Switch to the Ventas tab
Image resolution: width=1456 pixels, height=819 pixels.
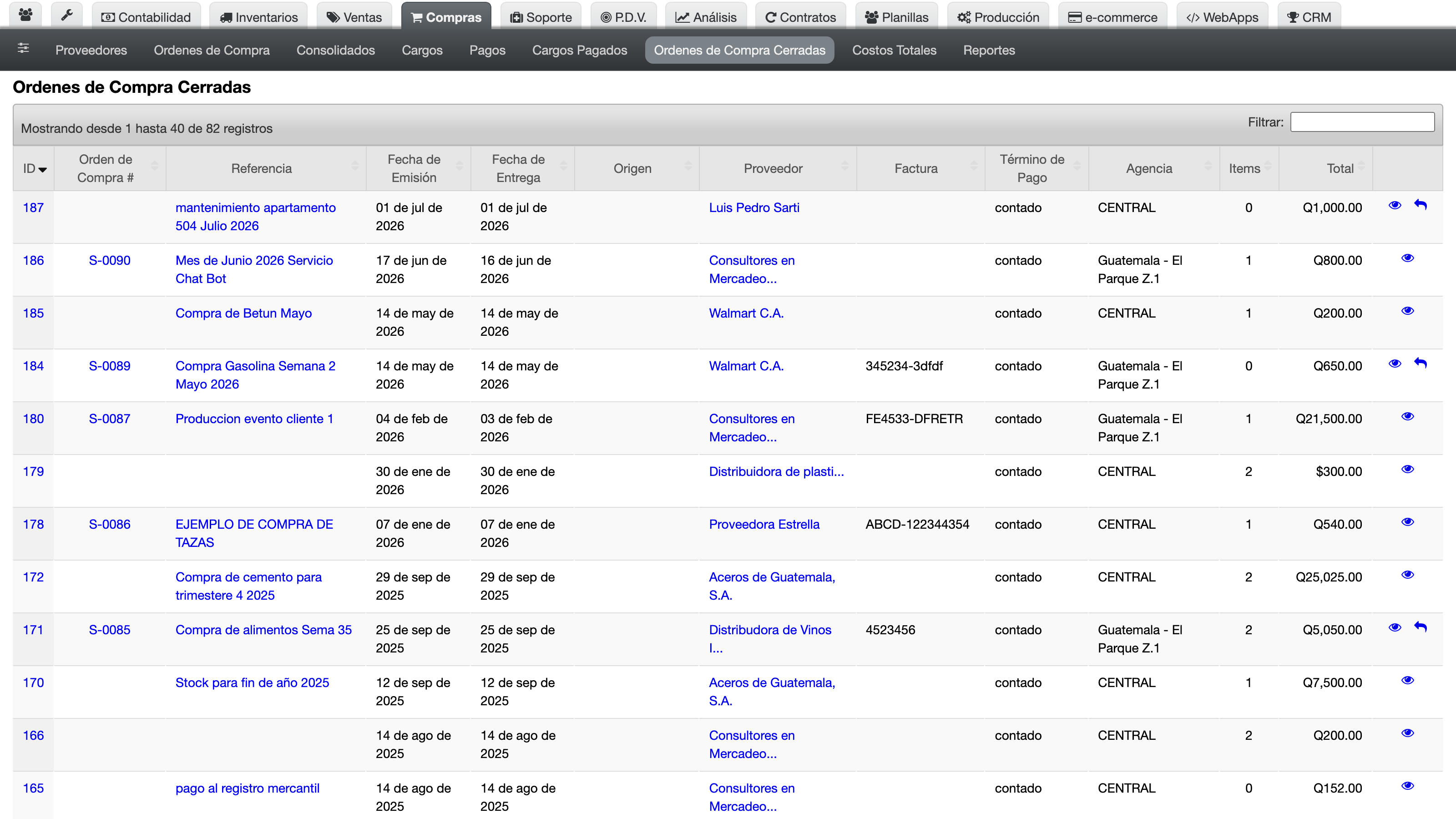pyautogui.click(x=354, y=16)
